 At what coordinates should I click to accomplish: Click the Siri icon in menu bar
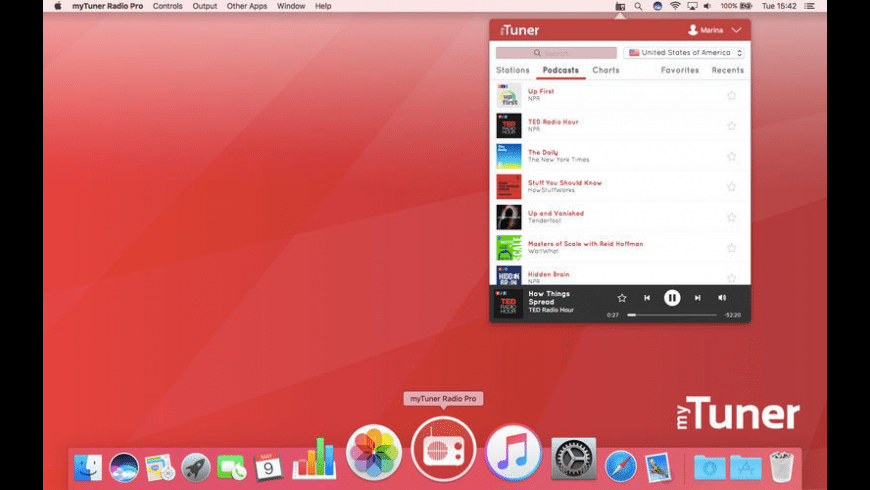coord(657,6)
